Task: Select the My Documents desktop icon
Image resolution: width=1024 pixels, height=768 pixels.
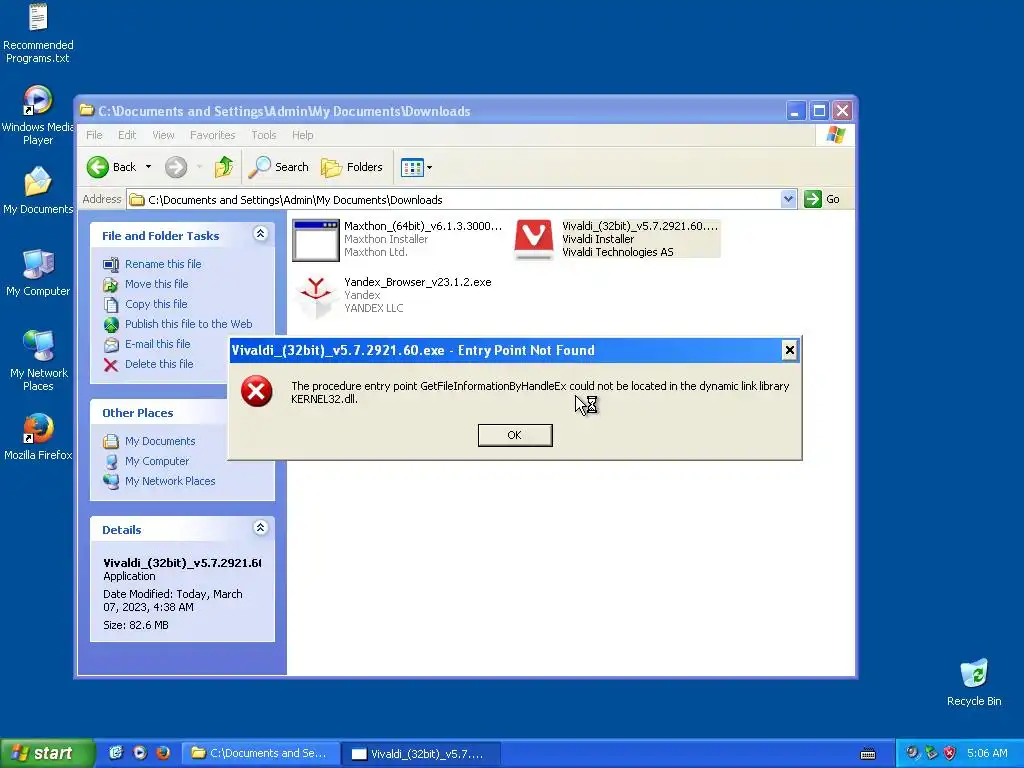Action: pyautogui.click(x=38, y=191)
